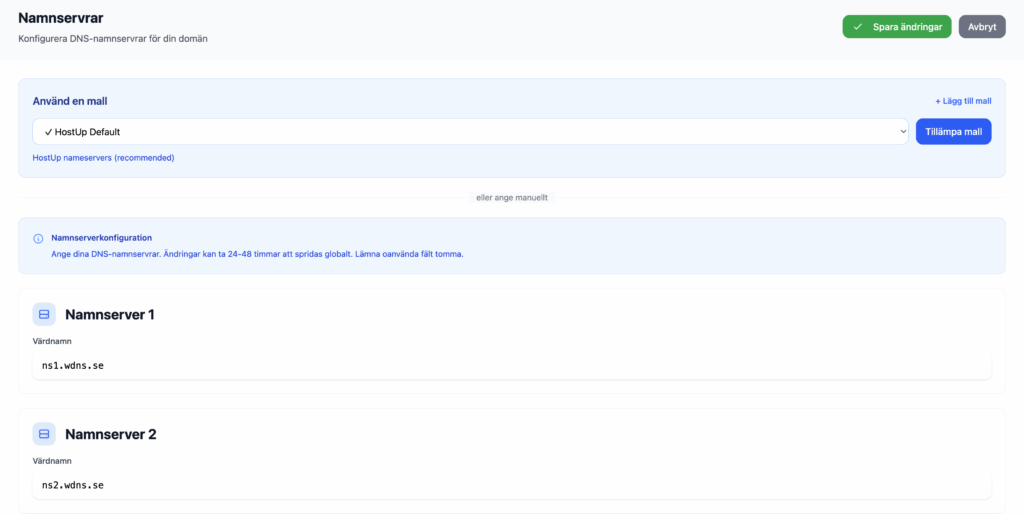Click the + Lägg till mall link

pos(963,101)
